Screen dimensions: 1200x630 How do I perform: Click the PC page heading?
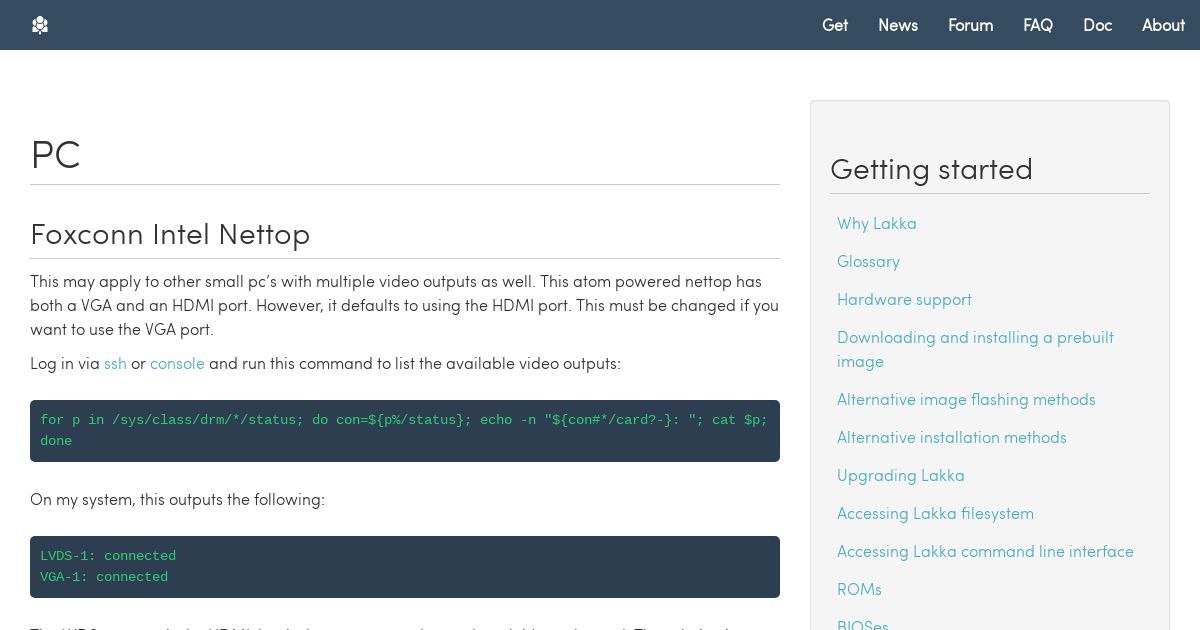[56, 155]
